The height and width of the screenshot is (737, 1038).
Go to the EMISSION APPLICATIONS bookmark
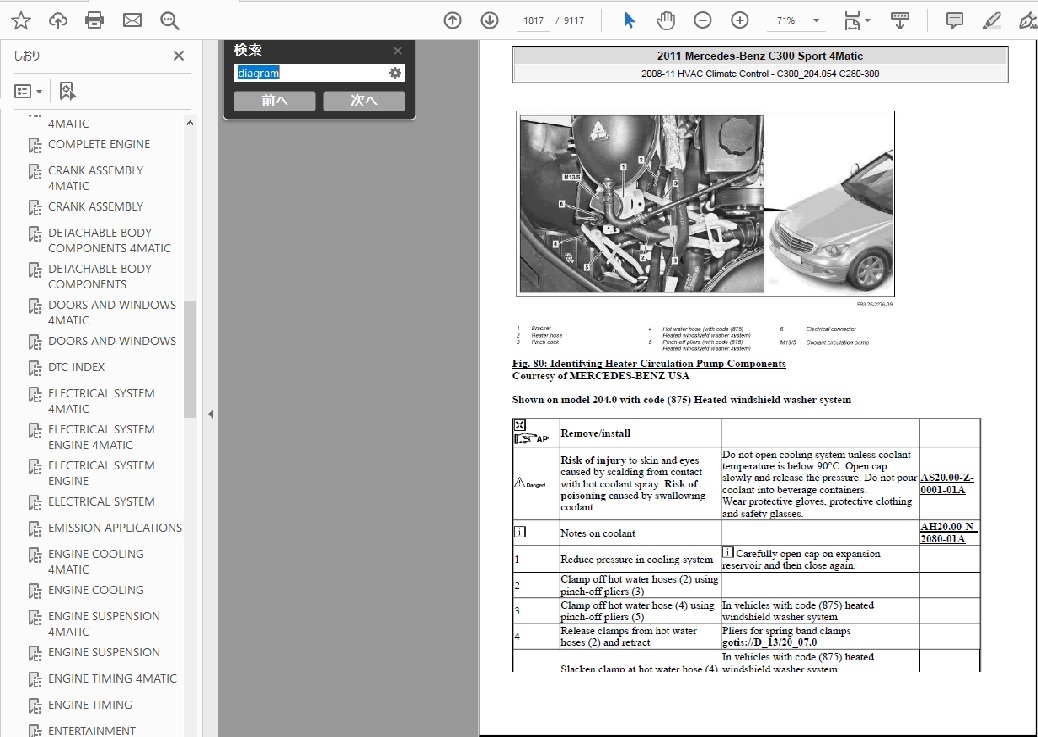pos(115,528)
